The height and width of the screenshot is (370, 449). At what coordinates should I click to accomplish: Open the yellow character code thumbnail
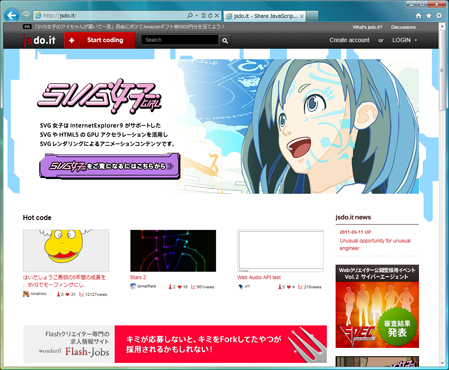[x=66, y=250]
